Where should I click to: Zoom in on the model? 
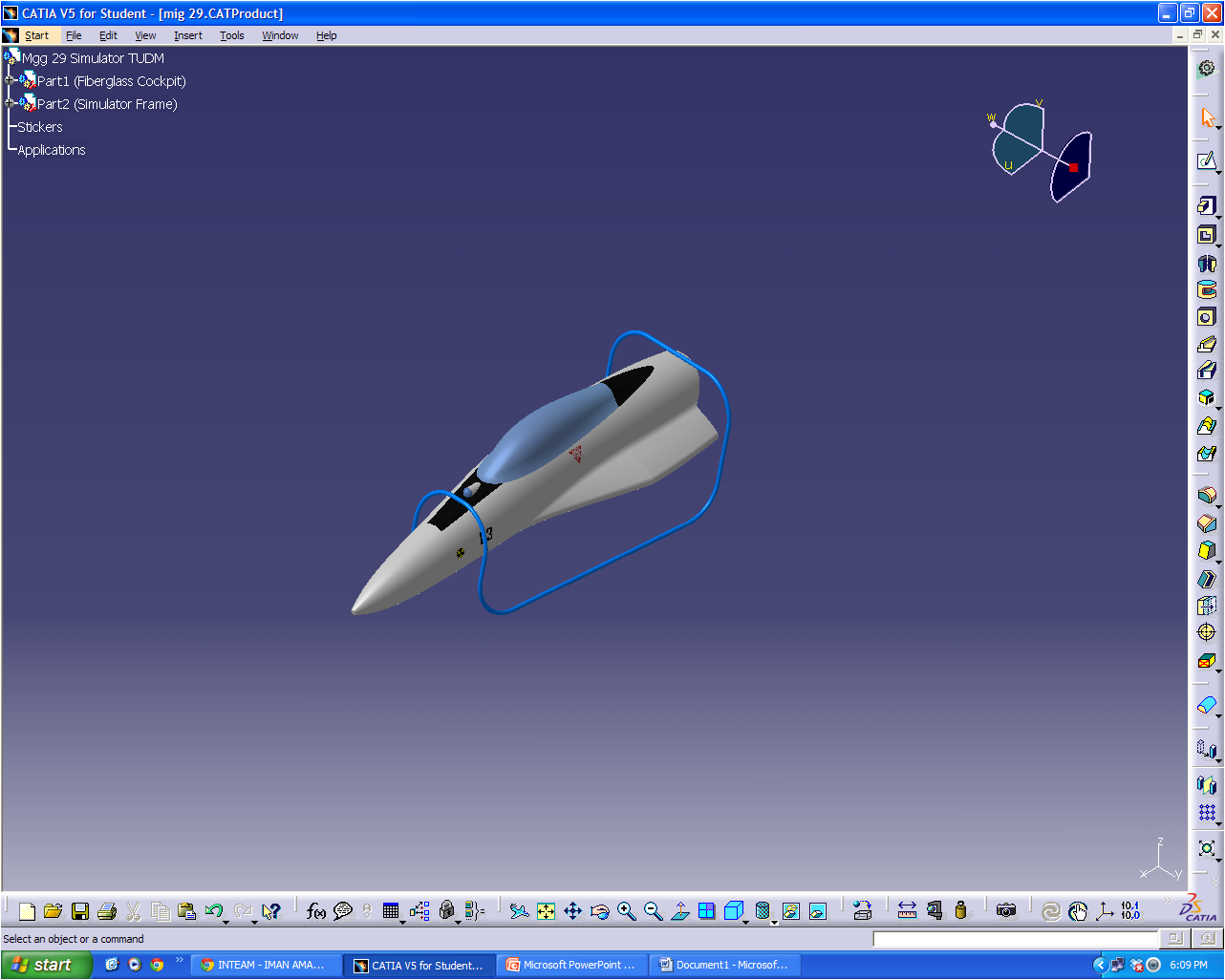626,911
